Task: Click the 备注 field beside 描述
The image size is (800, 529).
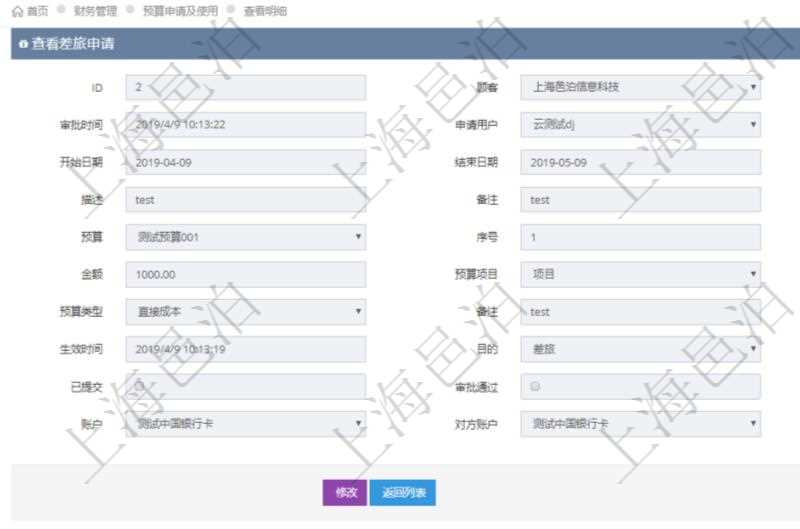Action: 640,199
